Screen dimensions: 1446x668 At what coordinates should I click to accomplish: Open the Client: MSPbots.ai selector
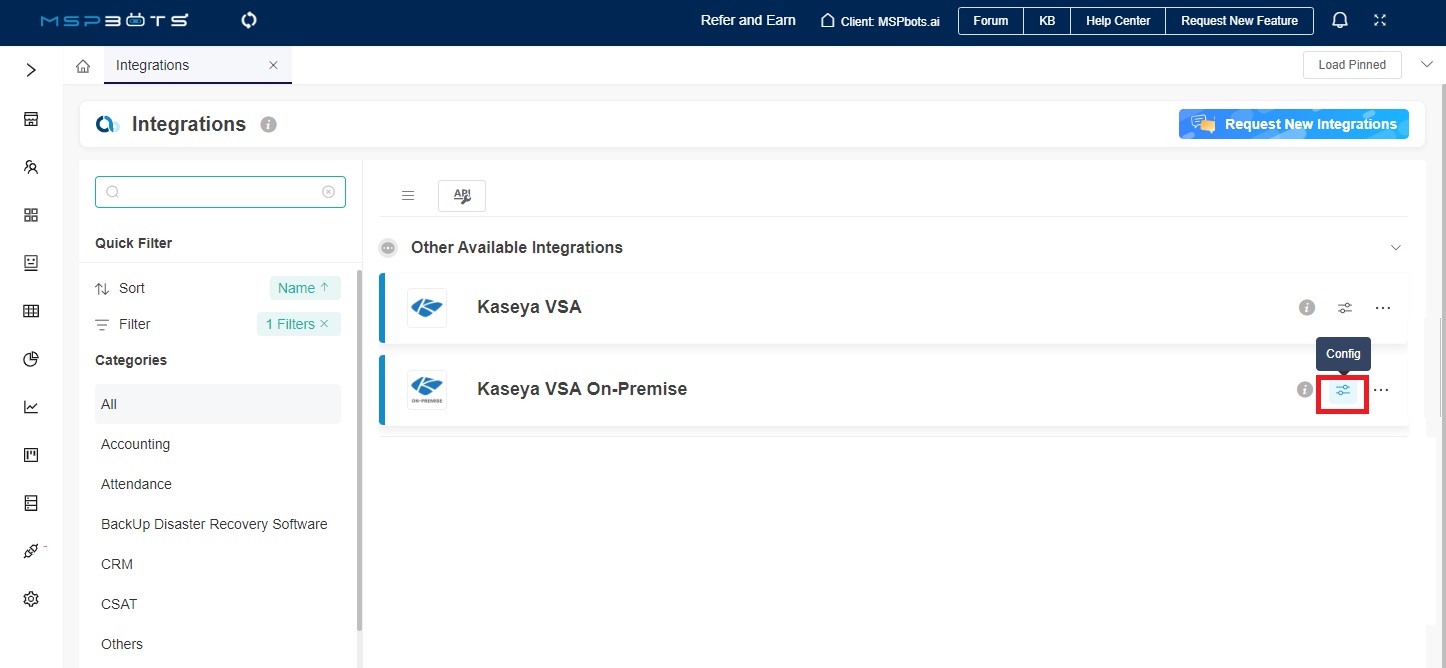(x=880, y=20)
